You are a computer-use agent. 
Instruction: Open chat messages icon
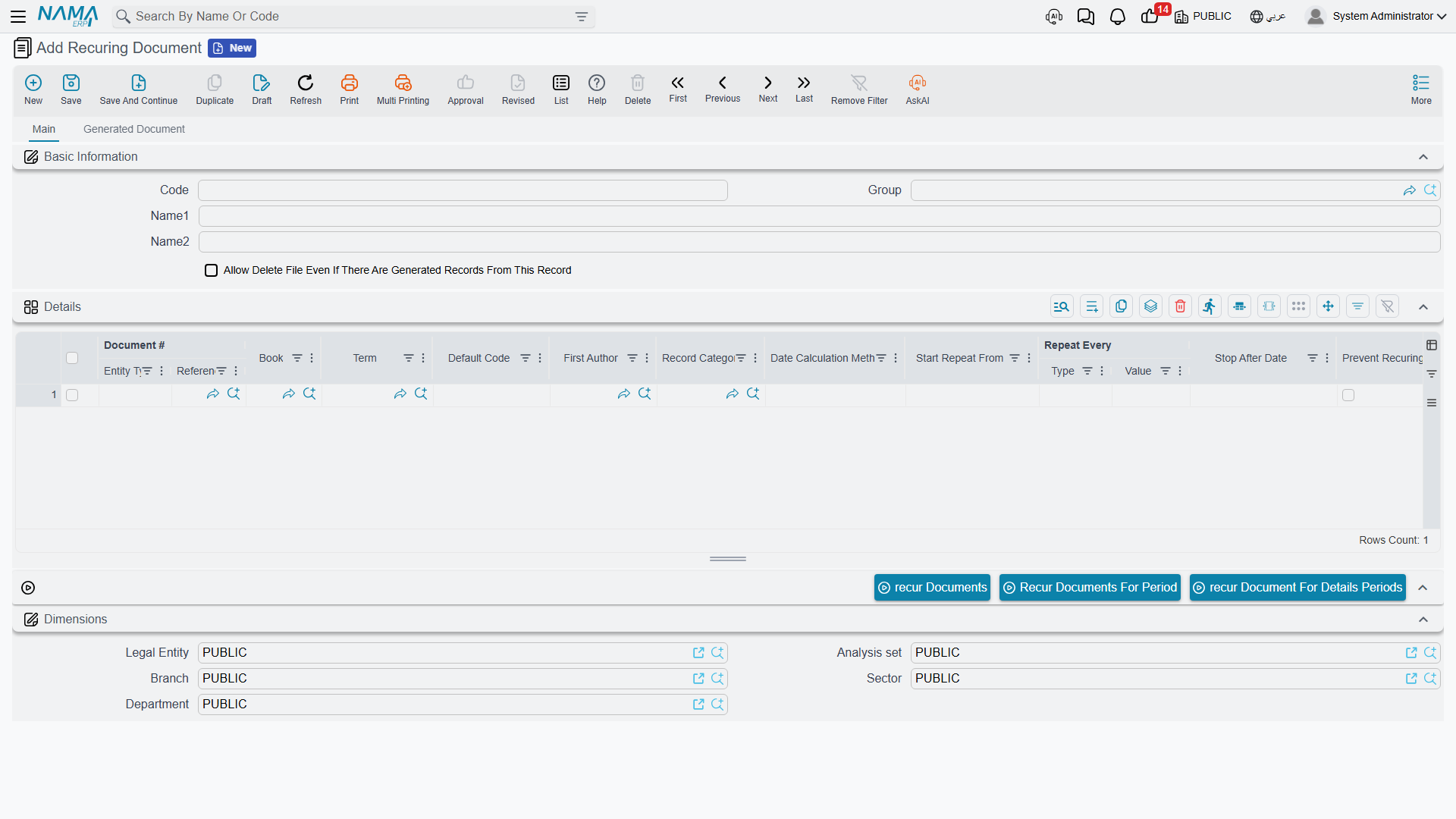point(1086,17)
